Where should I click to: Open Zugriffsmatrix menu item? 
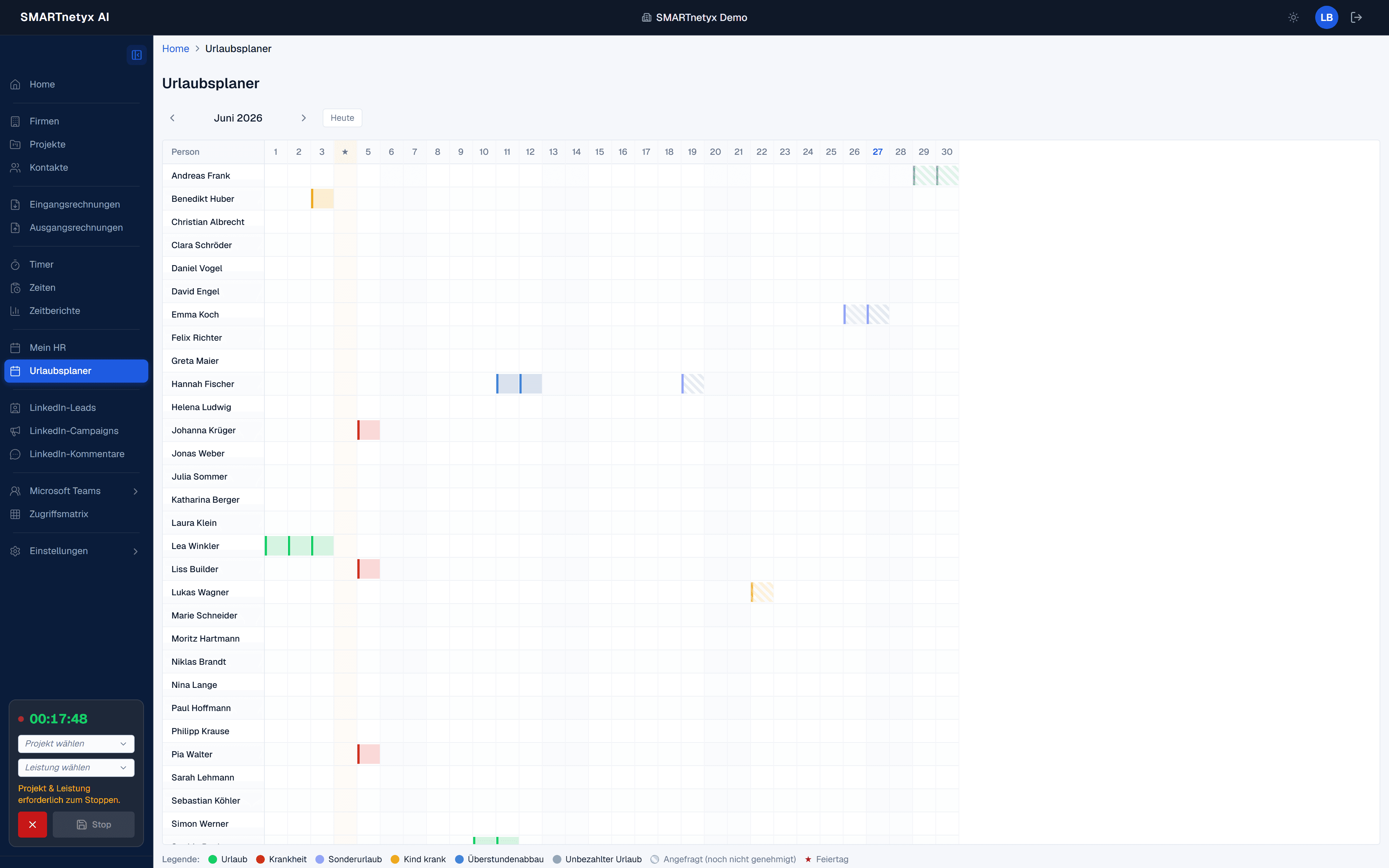click(x=76, y=514)
